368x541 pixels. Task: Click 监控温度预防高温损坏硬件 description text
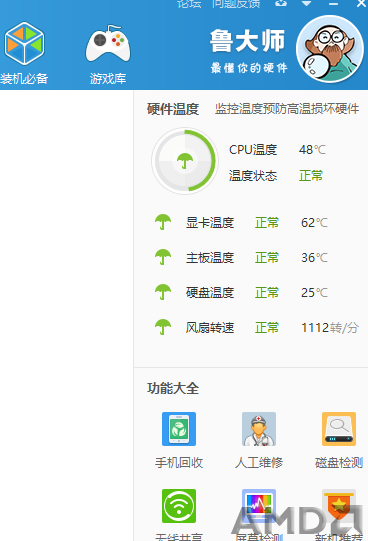point(287,109)
